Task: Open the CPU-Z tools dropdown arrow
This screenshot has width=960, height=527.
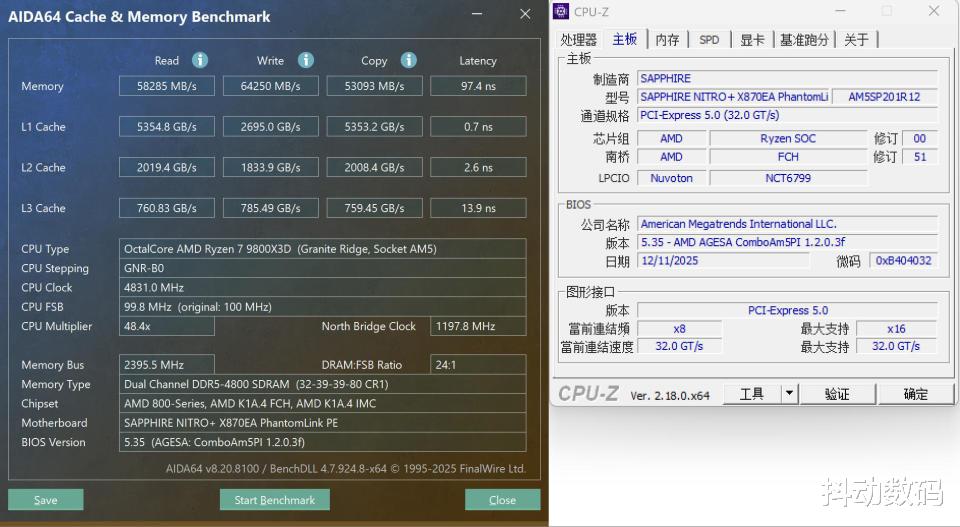Action: (790, 394)
